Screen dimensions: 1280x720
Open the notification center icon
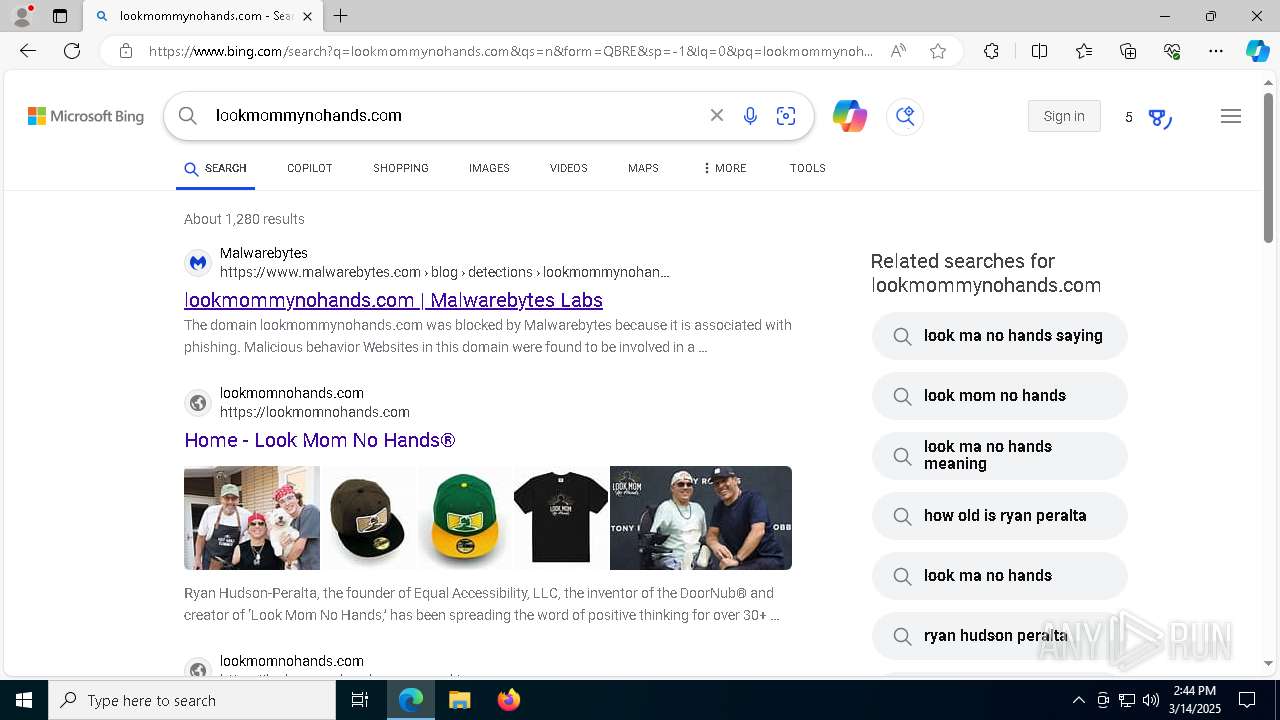[1247, 700]
